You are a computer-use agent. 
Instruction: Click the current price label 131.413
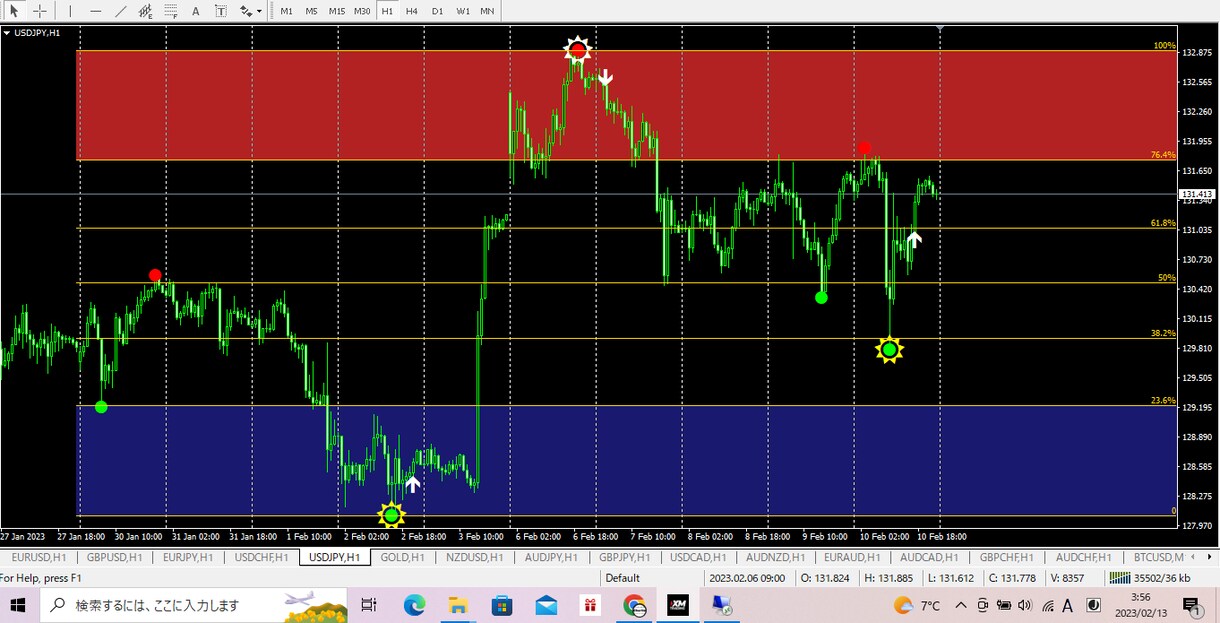click(1198, 194)
